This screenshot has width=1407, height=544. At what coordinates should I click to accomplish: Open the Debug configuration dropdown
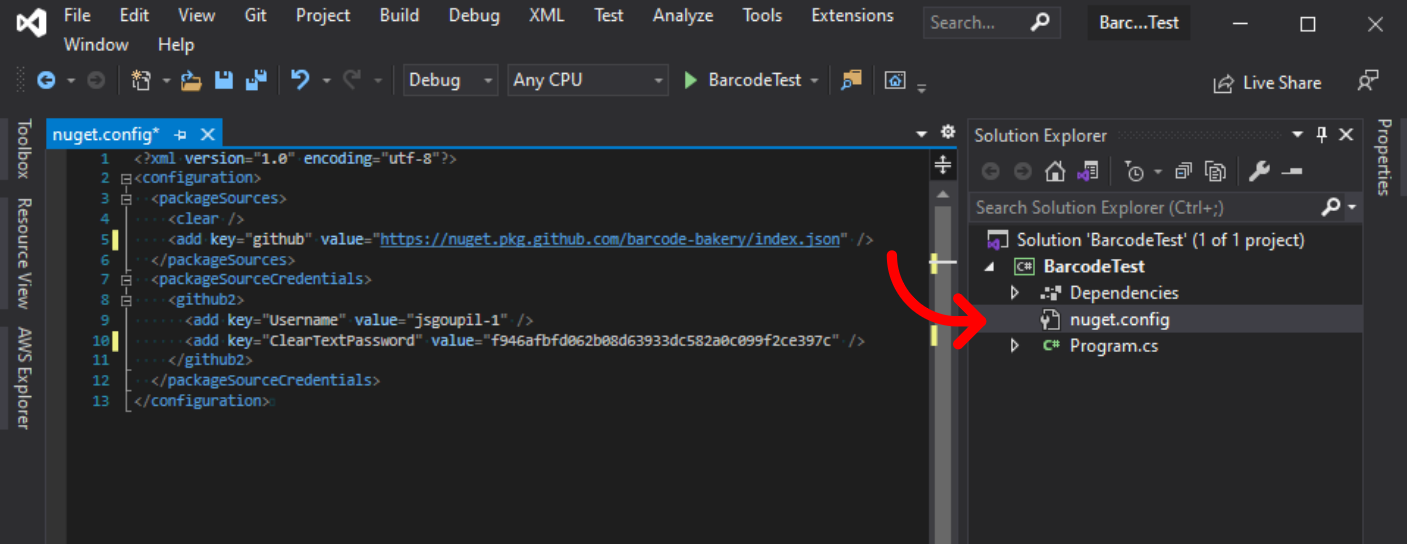[x=450, y=81]
